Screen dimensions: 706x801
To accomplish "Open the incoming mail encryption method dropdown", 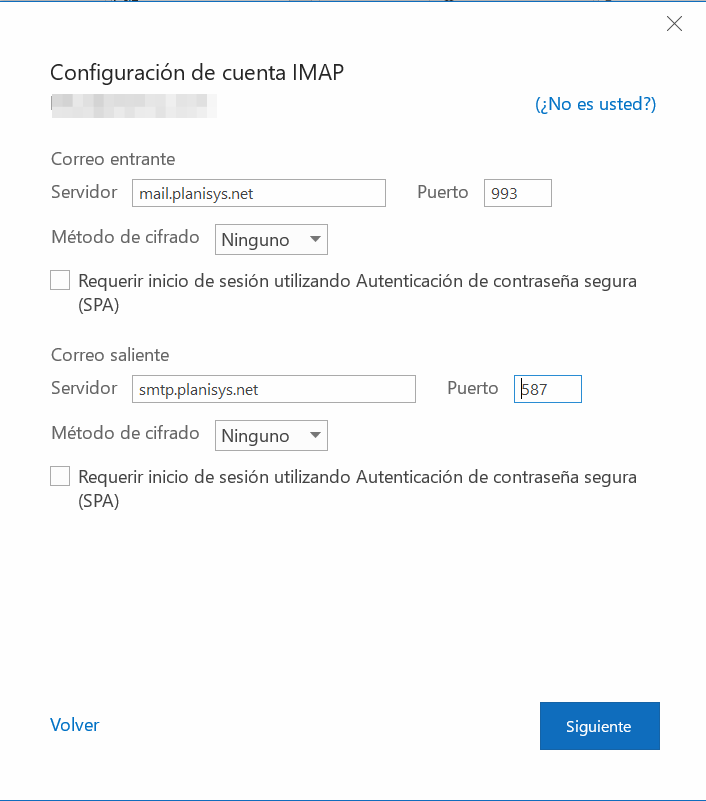I will 271,240.
